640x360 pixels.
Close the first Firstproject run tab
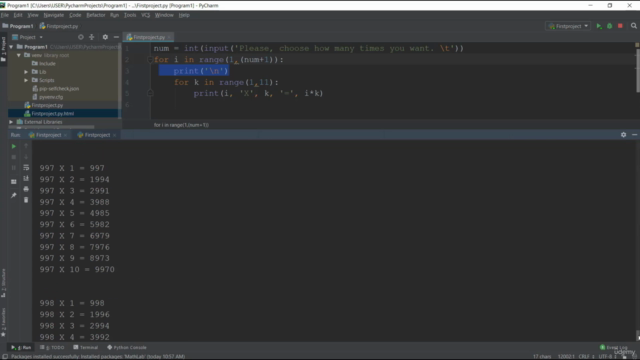point(65,135)
